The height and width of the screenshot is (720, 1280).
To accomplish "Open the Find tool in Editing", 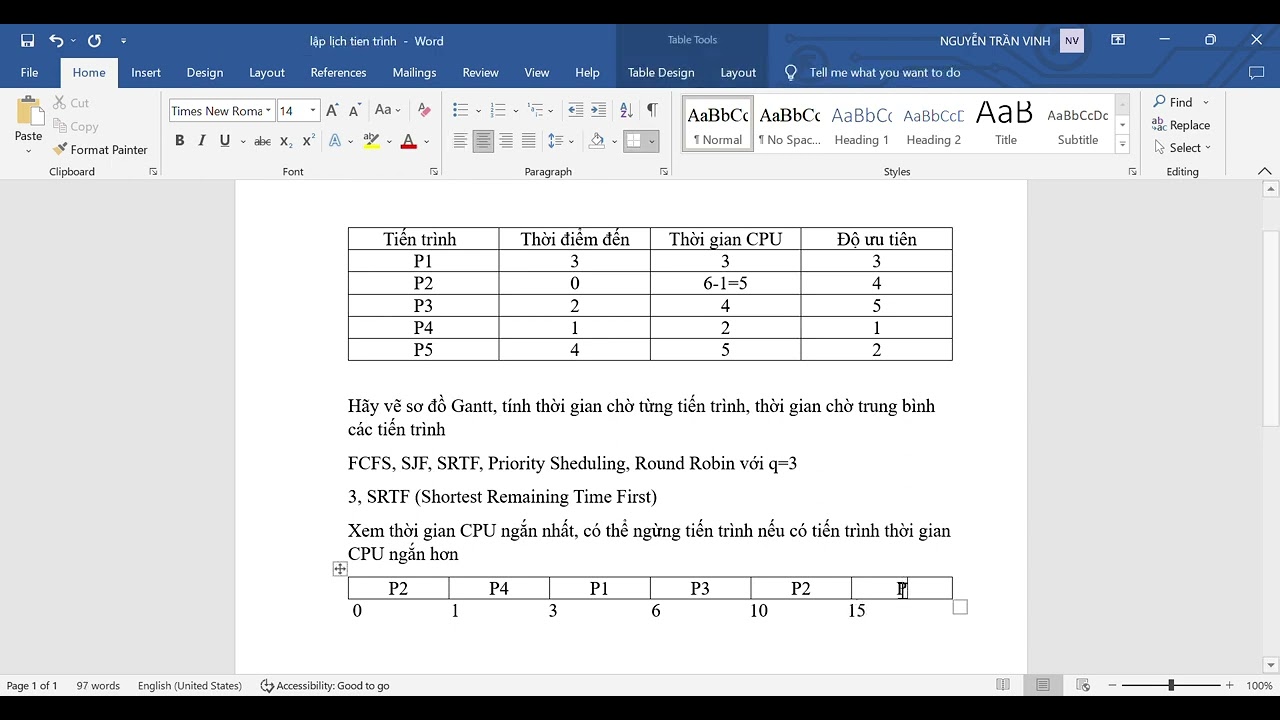I will pyautogui.click(x=1172, y=102).
